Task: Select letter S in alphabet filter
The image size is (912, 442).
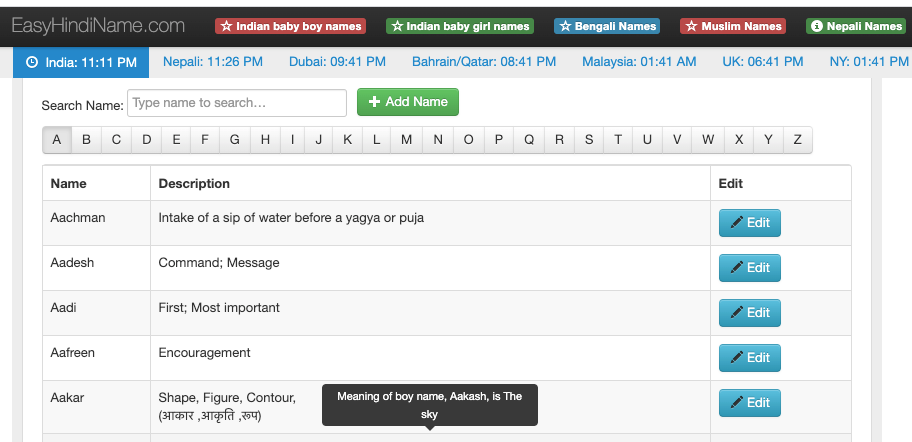Action: tap(589, 140)
